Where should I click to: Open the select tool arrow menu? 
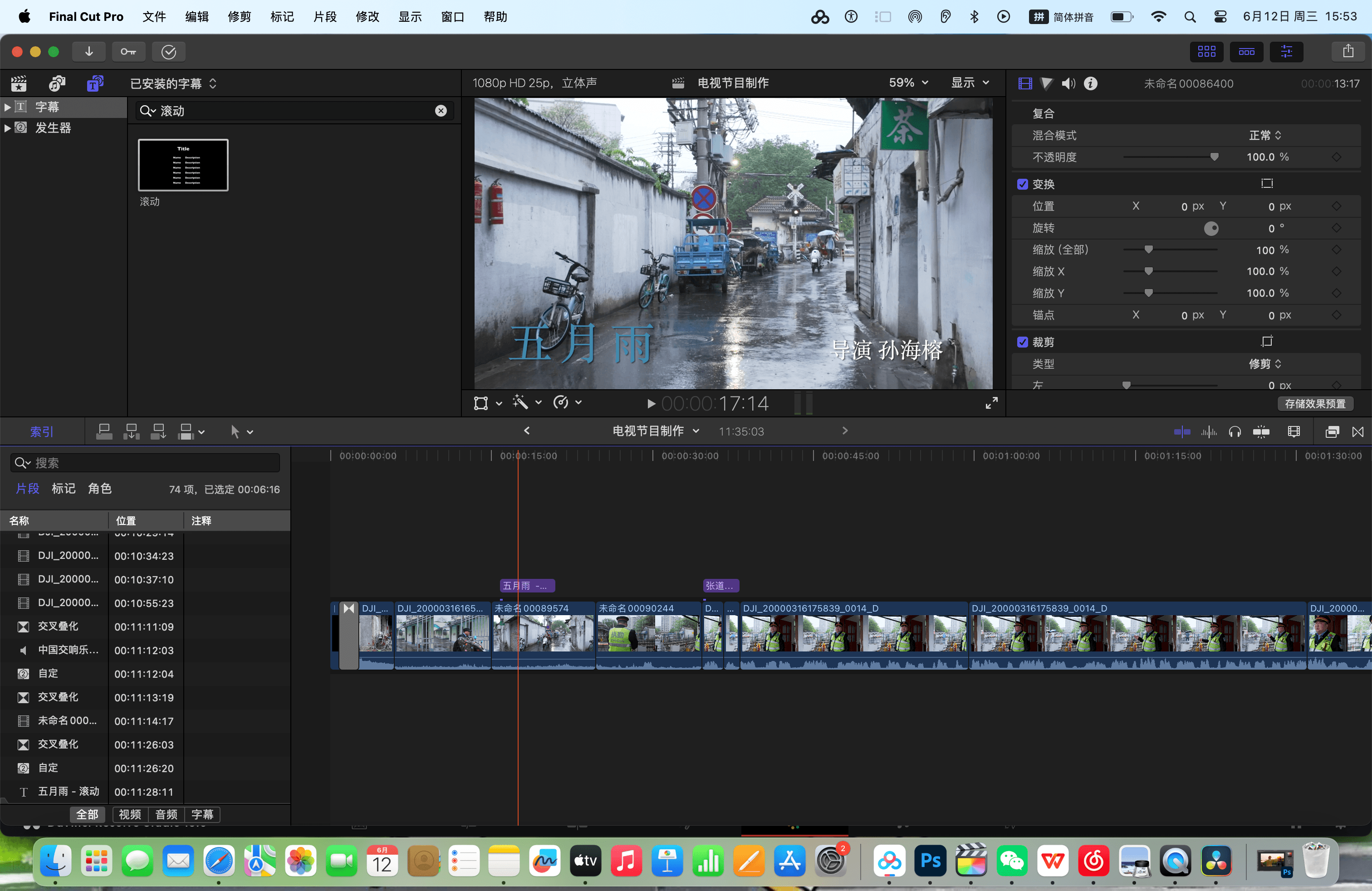click(241, 432)
